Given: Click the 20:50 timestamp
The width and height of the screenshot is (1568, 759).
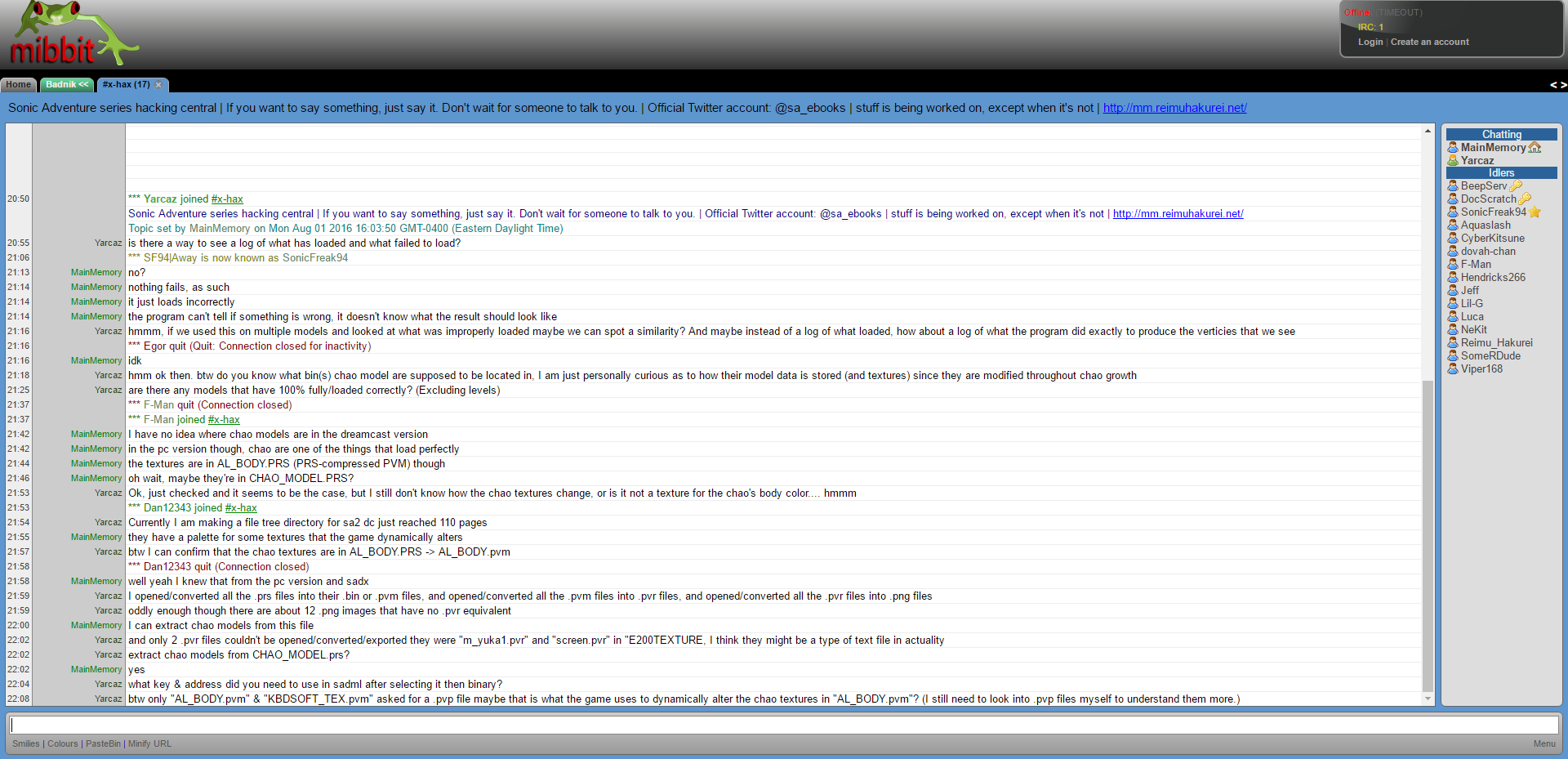Looking at the screenshot, I should [18, 199].
